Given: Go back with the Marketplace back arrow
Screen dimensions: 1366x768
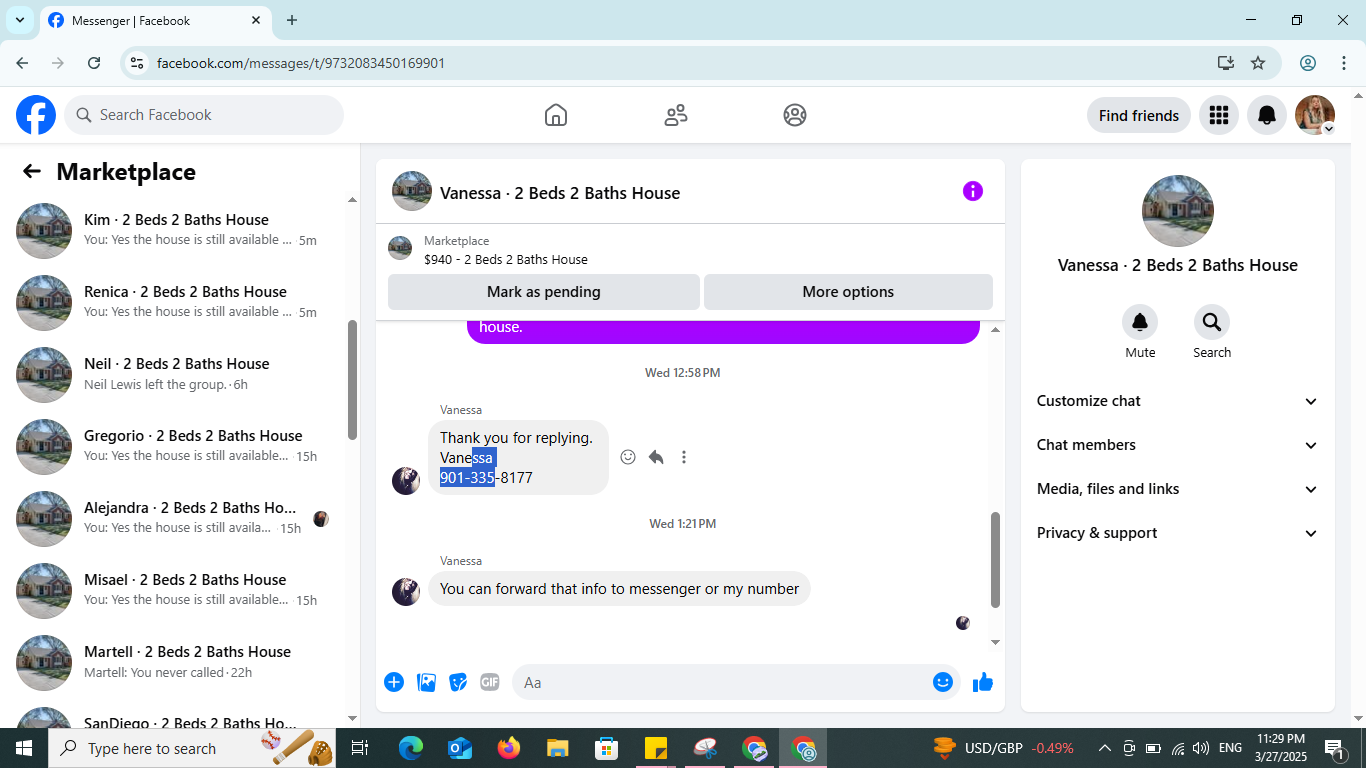Looking at the screenshot, I should click(x=32, y=171).
